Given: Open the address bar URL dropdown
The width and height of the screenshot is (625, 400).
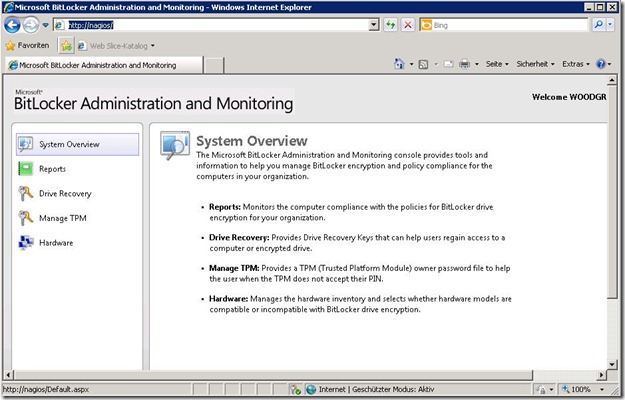Looking at the screenshot, I should 373,23.
